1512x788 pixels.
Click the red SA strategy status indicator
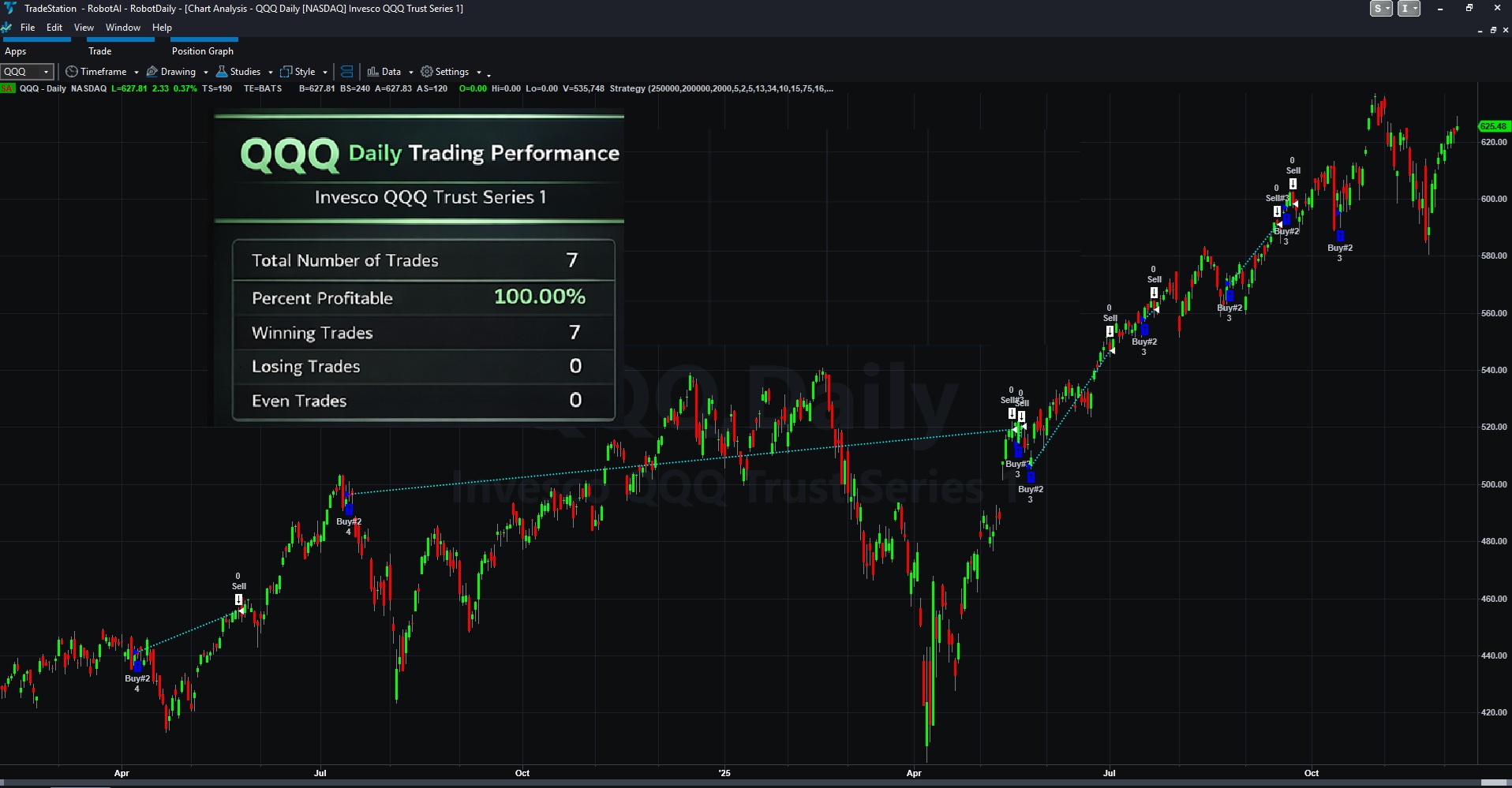[x=8, y=89]
